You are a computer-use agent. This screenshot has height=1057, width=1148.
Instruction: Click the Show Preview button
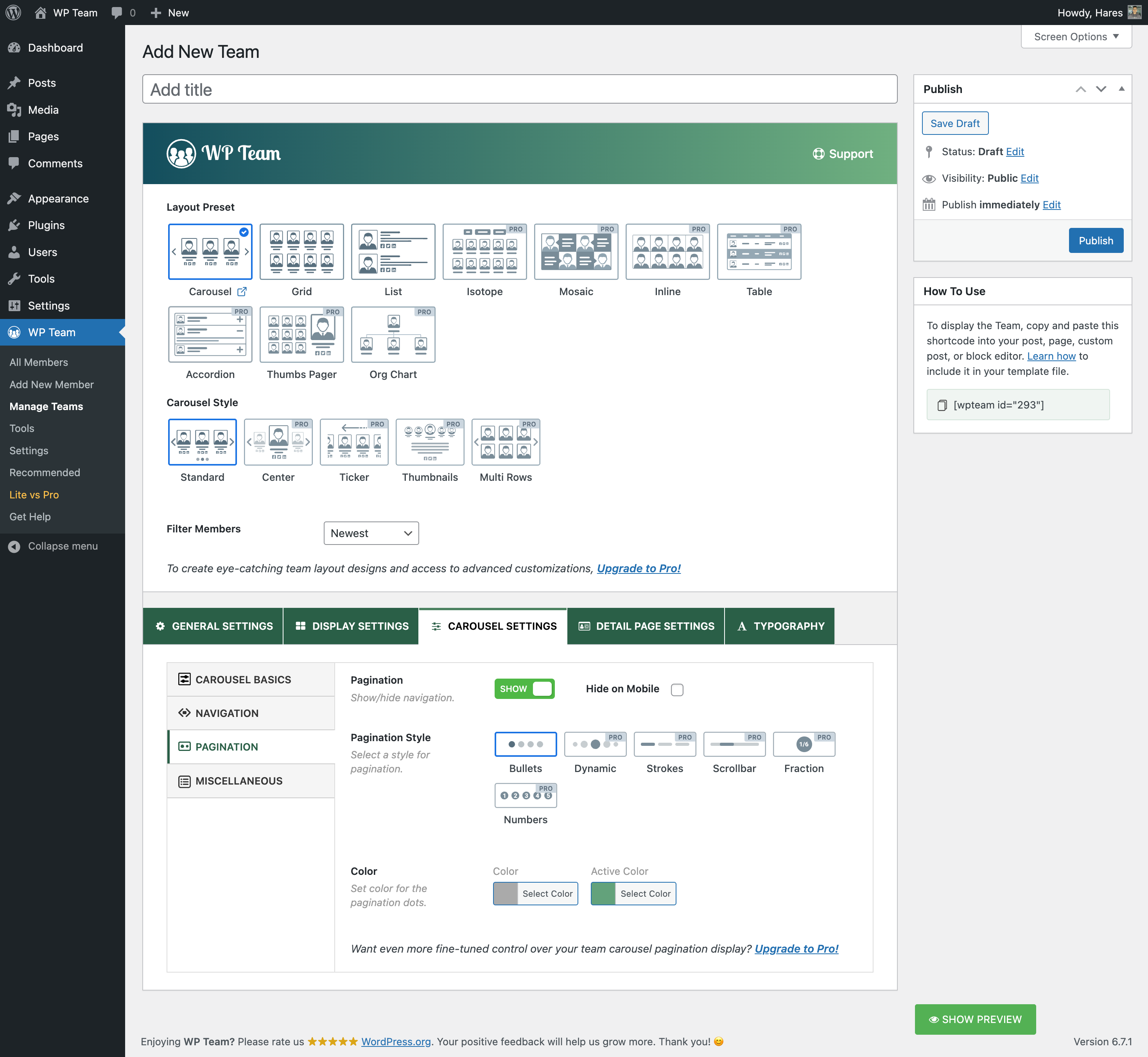pos(975,1019)
